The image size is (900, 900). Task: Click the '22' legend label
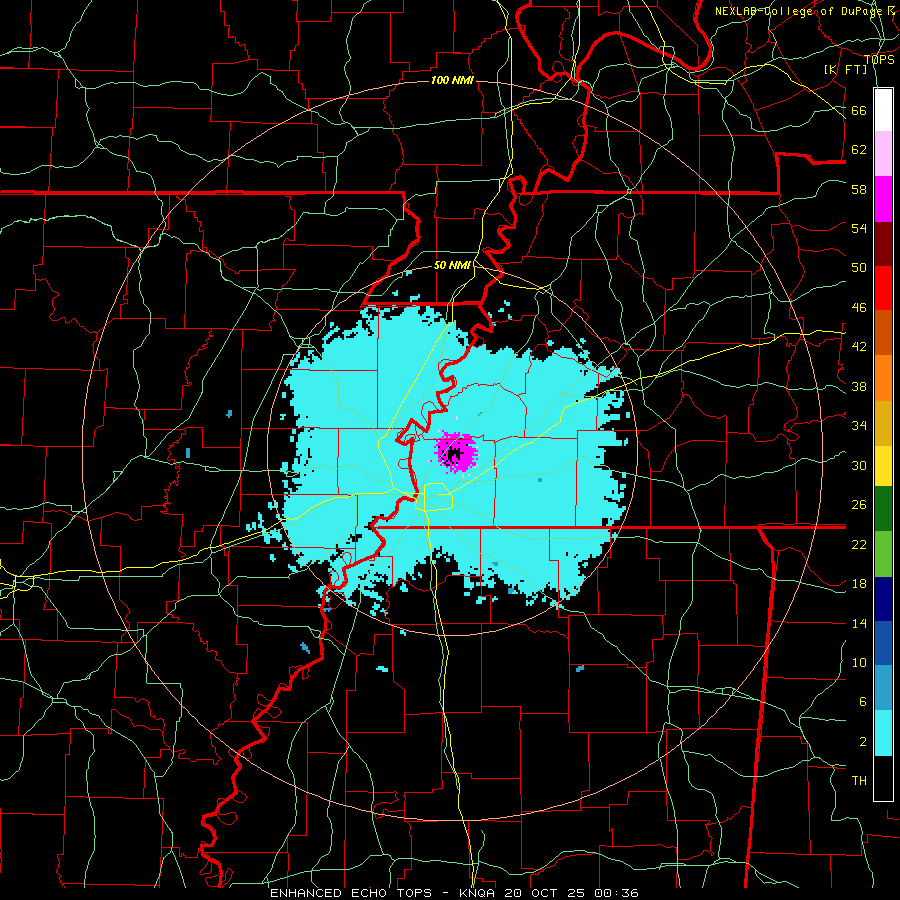click(x=859, y=545)
